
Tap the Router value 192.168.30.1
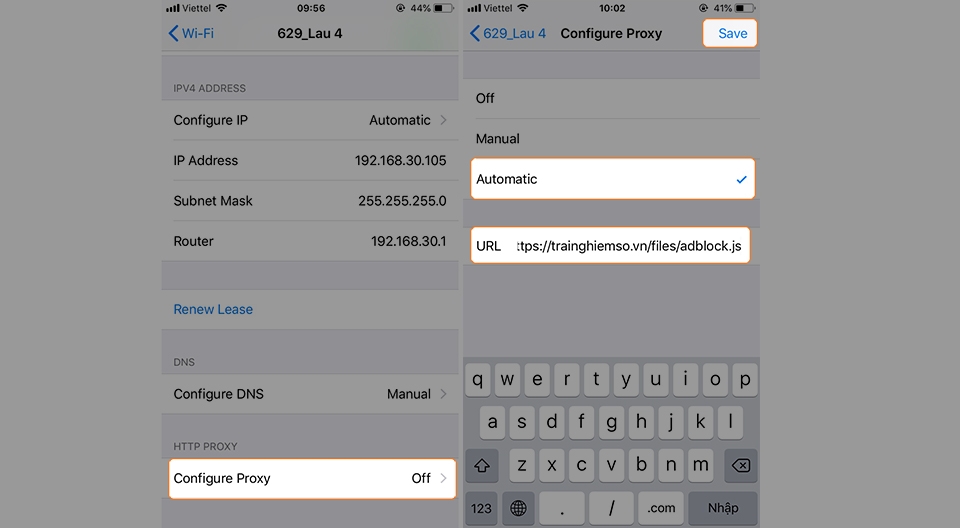coord(408,241)
